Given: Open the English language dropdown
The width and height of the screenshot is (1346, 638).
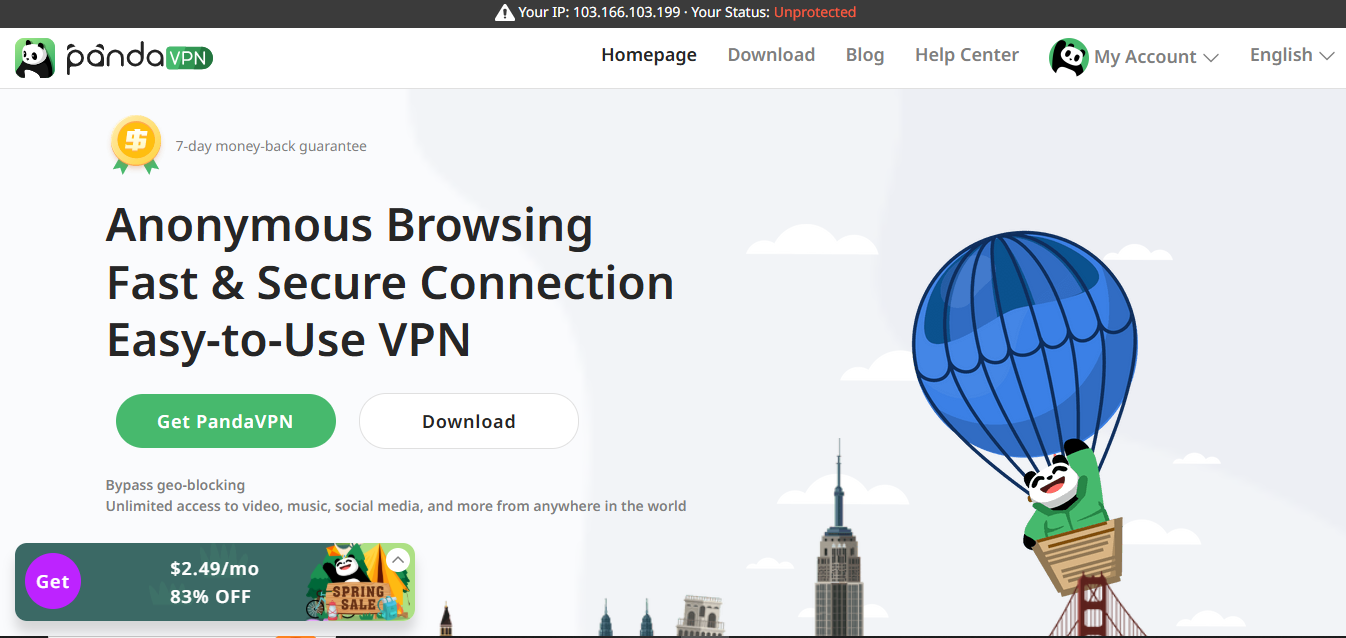Looking at the screenshot, I should pyautogui.click(x=1292, y=55).
